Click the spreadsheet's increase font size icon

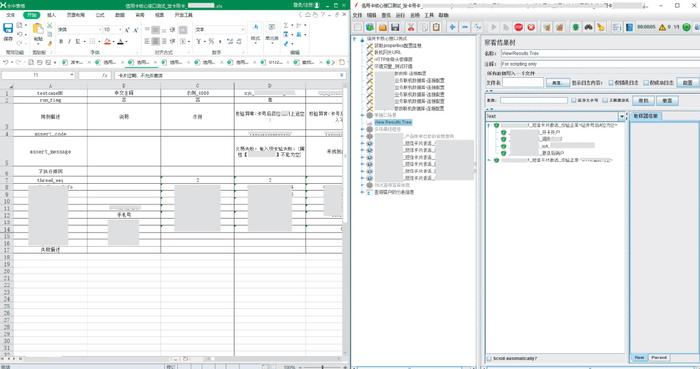127,30
